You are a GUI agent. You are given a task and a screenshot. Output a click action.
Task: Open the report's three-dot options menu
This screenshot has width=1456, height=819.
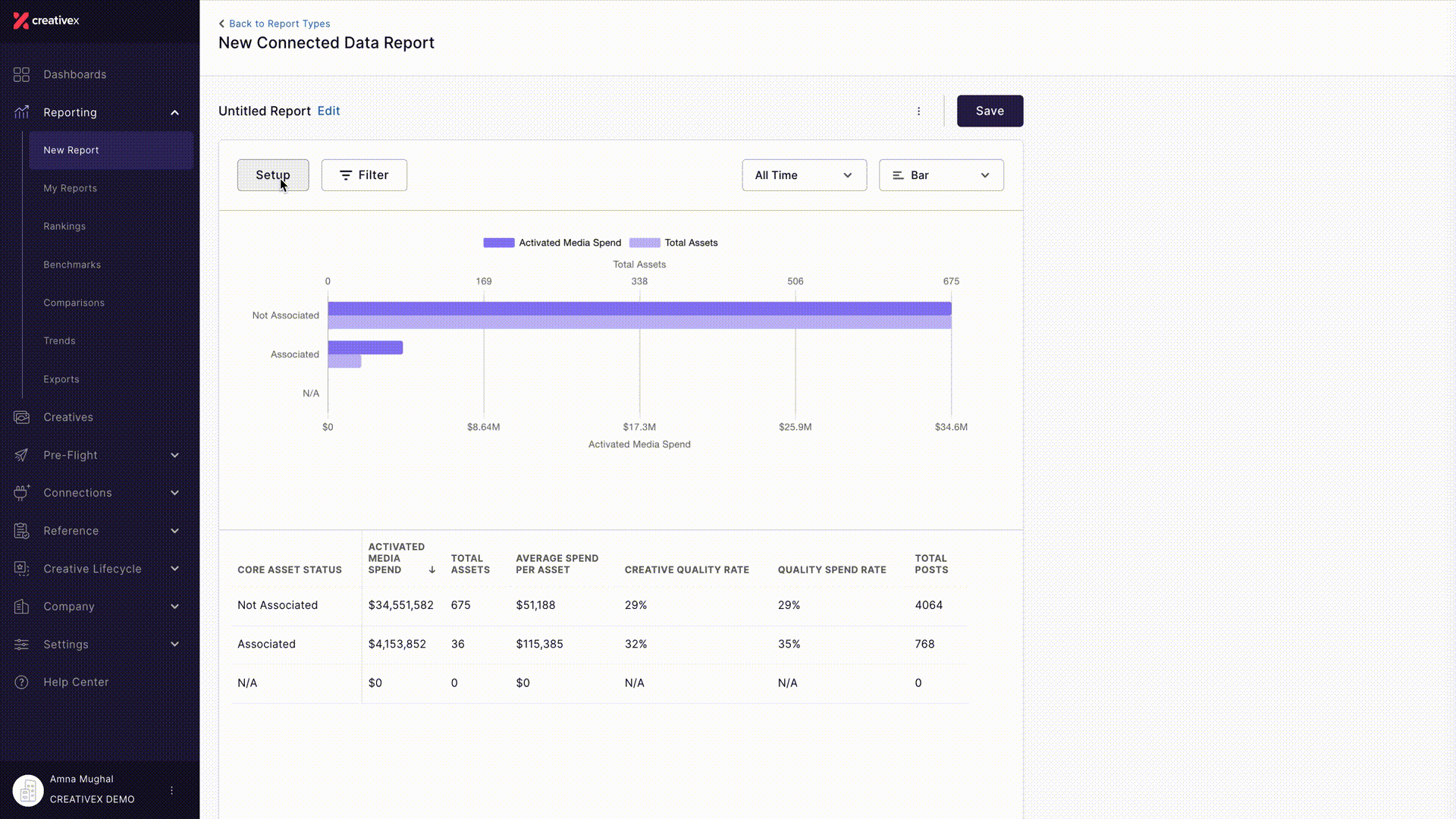coord(918,111)
